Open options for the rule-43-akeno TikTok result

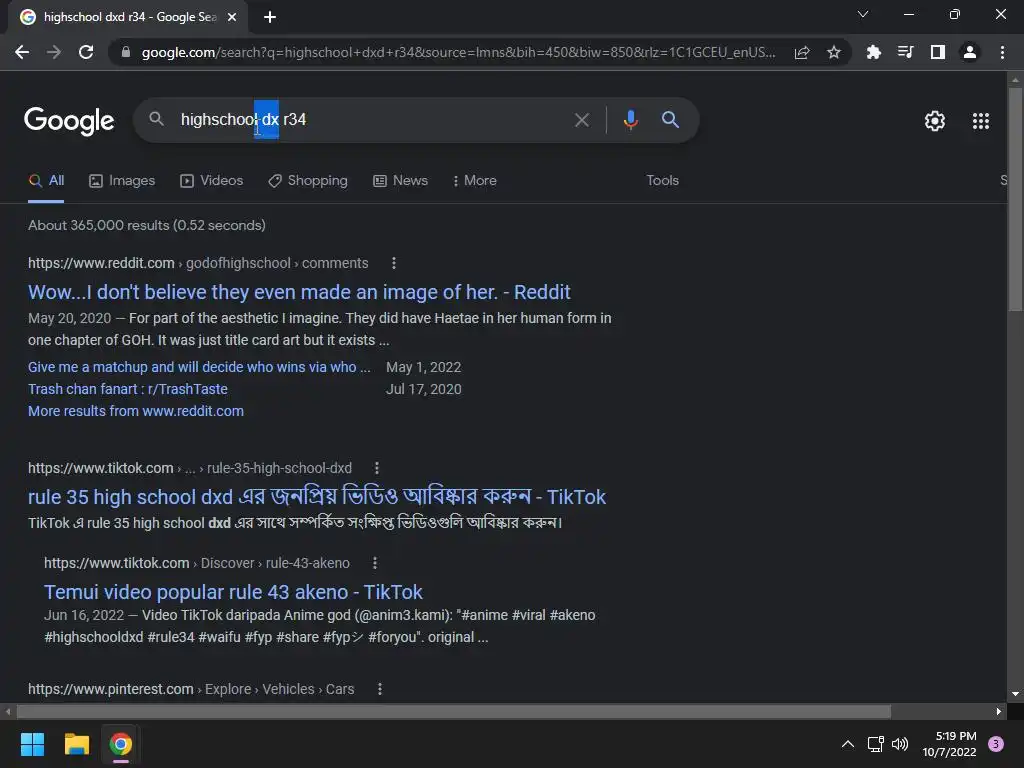pos(375,563)
